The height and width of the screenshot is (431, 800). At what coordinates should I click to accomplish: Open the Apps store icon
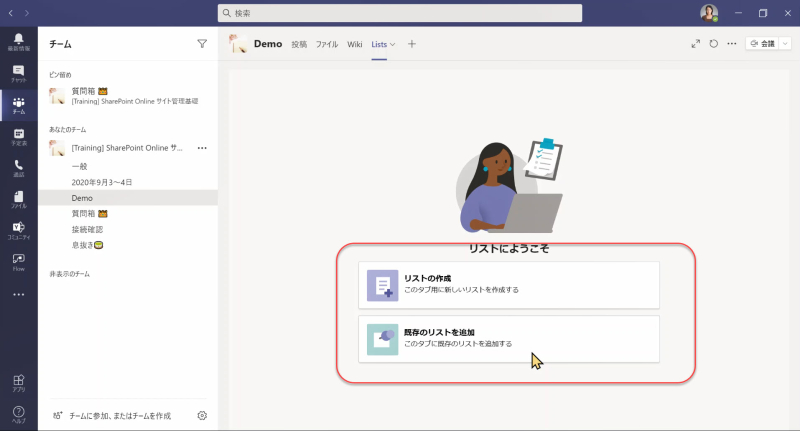[18, 383]
